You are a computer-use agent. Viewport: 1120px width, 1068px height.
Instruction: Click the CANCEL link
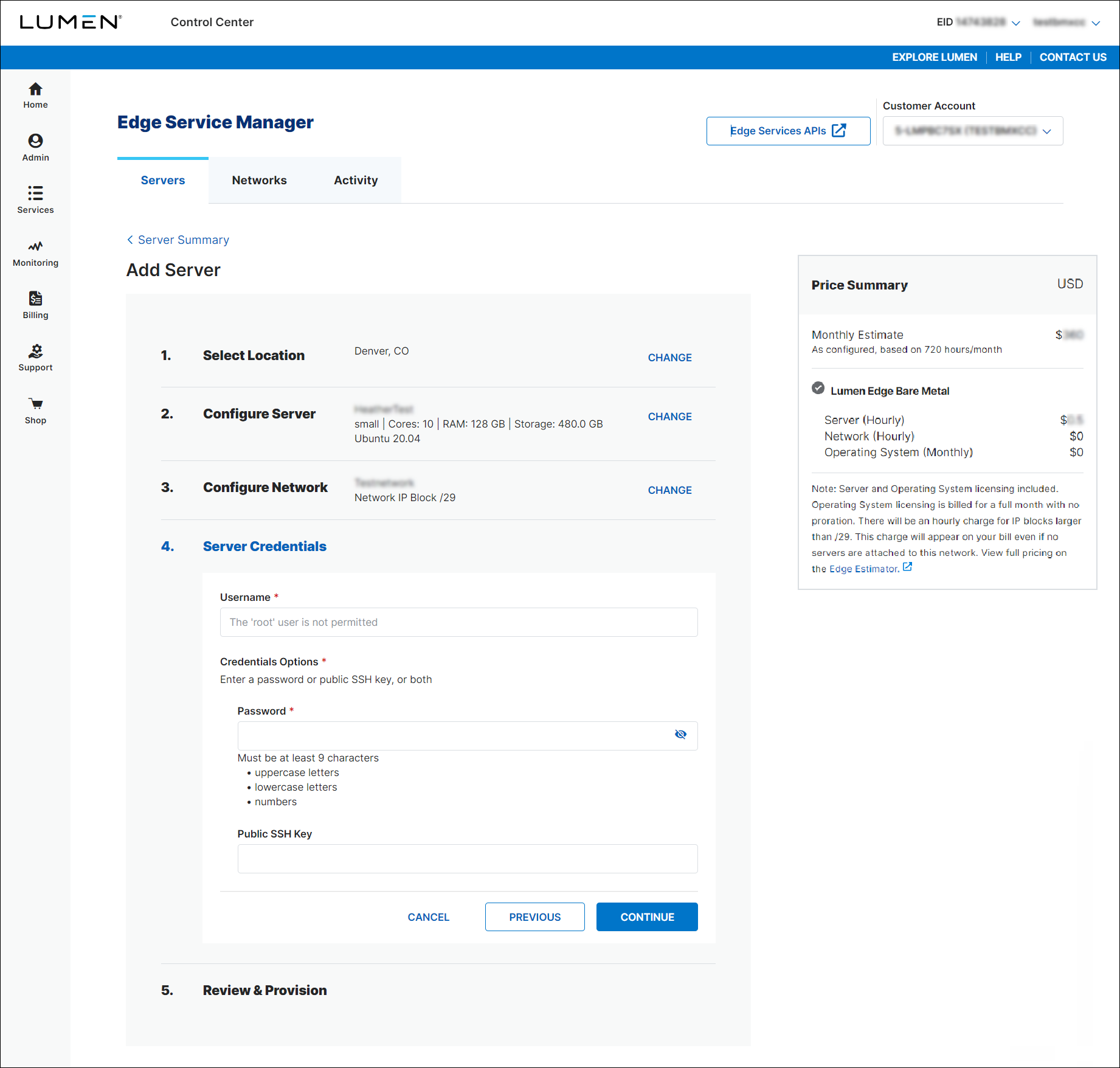[428, 917]
